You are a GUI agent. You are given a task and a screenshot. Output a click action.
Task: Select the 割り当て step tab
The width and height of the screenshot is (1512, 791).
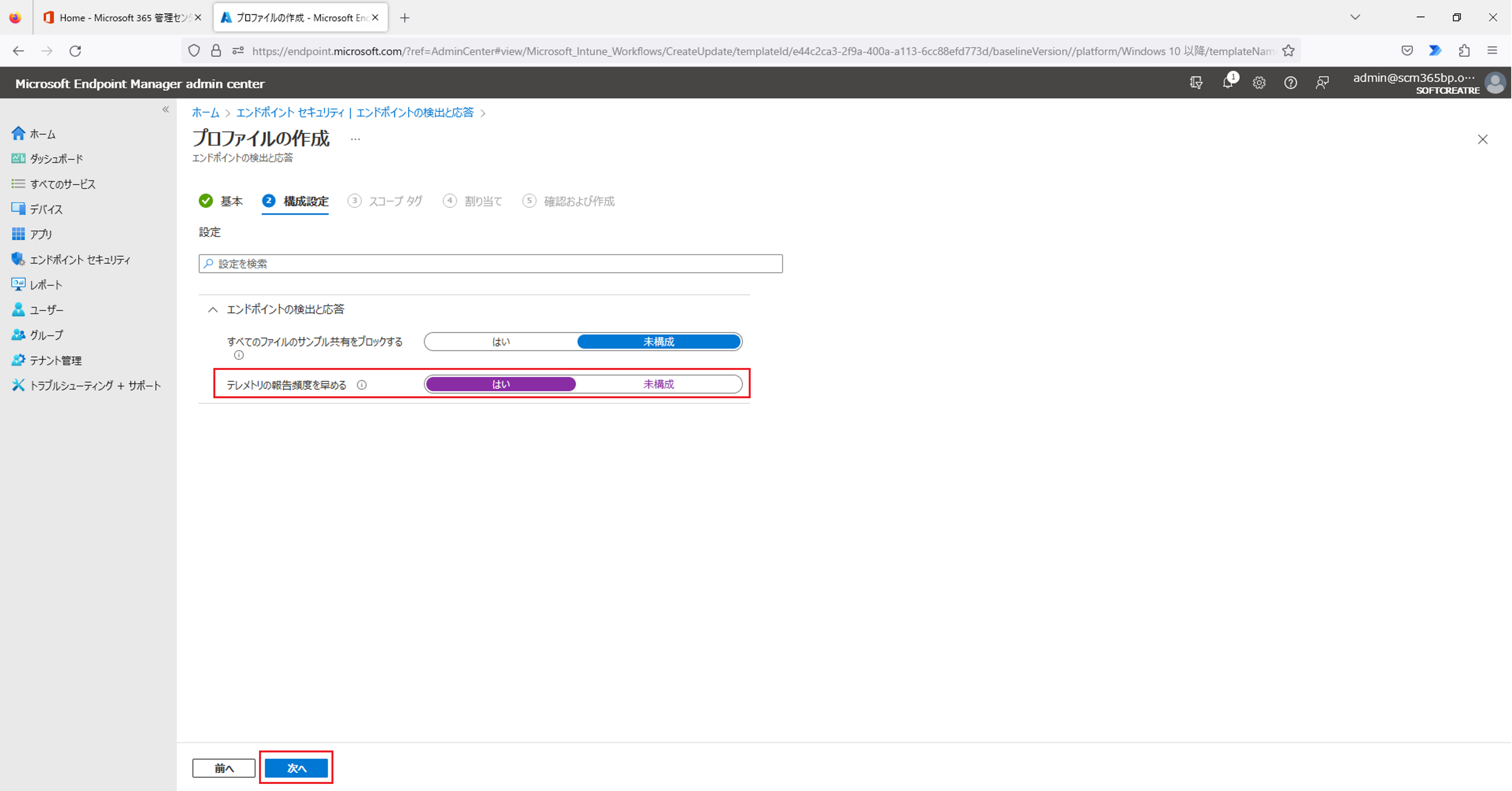[473, 201]
